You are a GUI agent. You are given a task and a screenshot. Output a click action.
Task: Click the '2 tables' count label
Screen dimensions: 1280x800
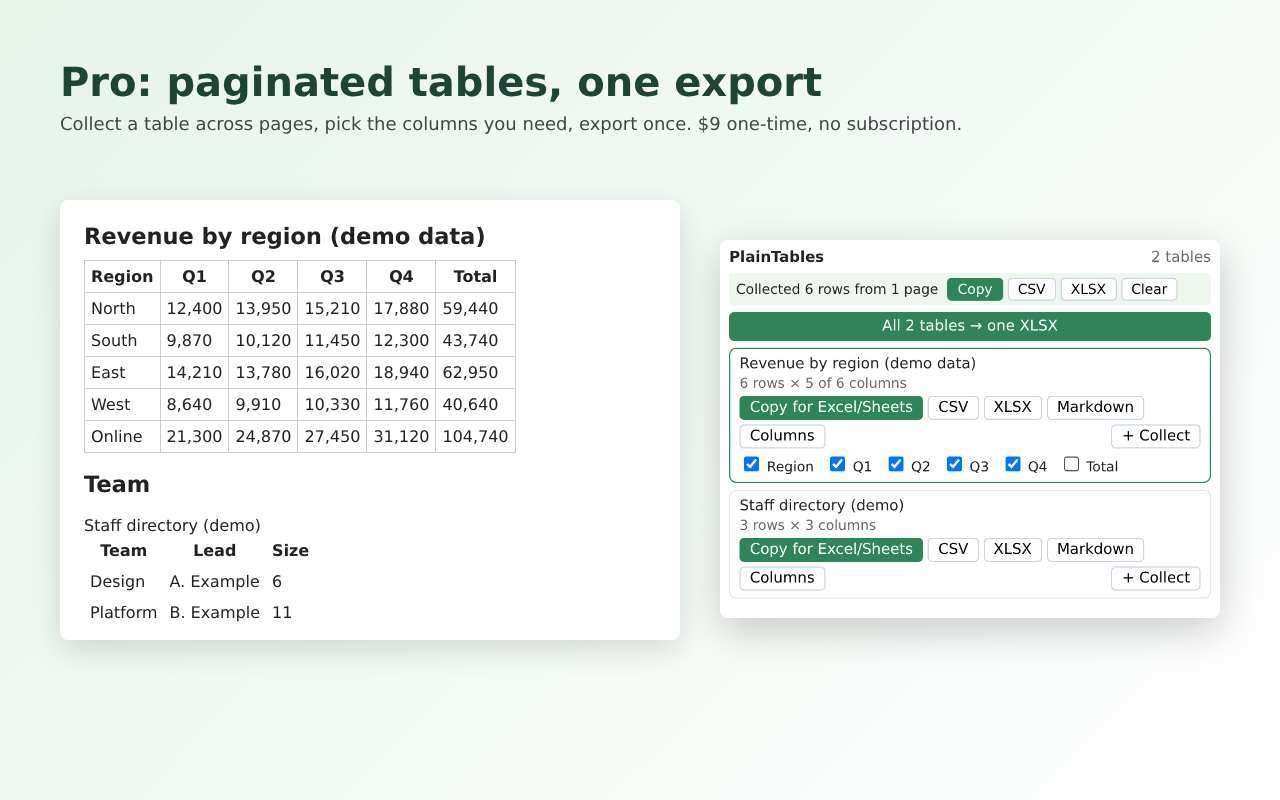click(x=1180, y=257)
